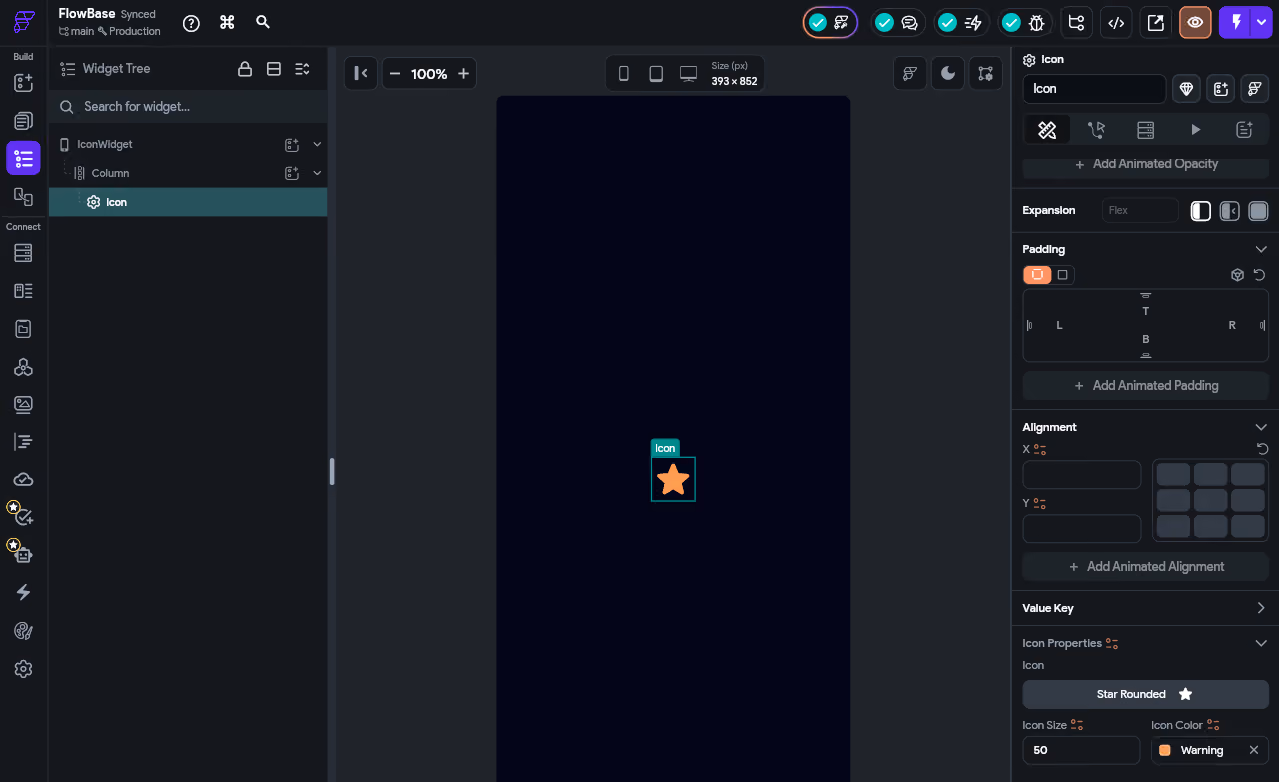1279x782 pixels.
Task: Open the help question mark icon
Action: [191, 22]
